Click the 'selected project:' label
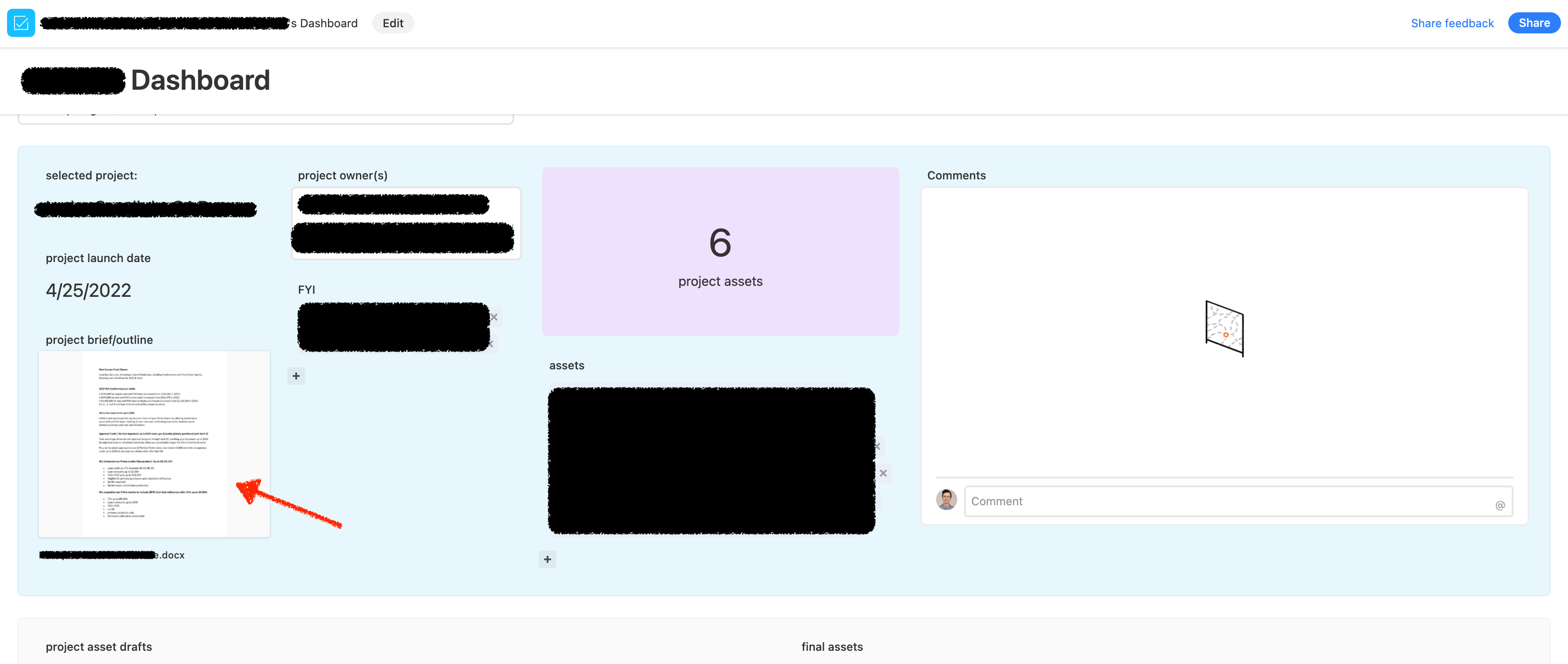The height and width of the screenshot is (664, 1568). 91,175
